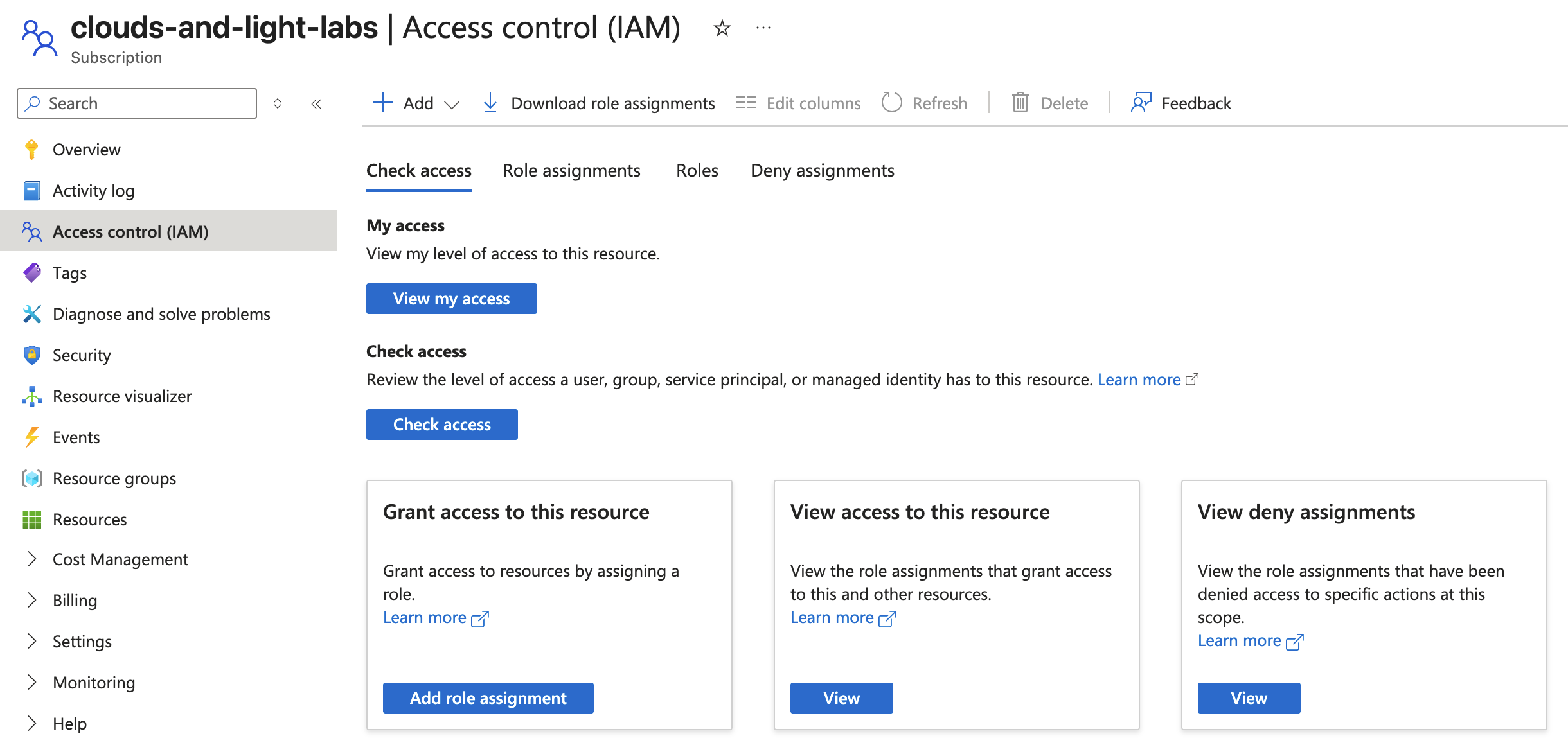
Task: Click the Activity log book icon
Action: click(x=31, y=191)
